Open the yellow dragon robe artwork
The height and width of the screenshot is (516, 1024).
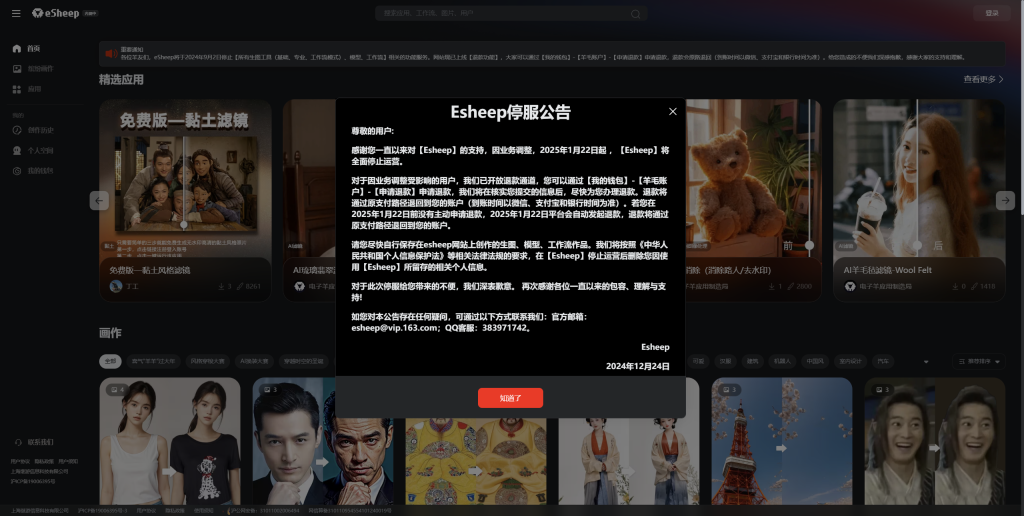click(475, 461)
